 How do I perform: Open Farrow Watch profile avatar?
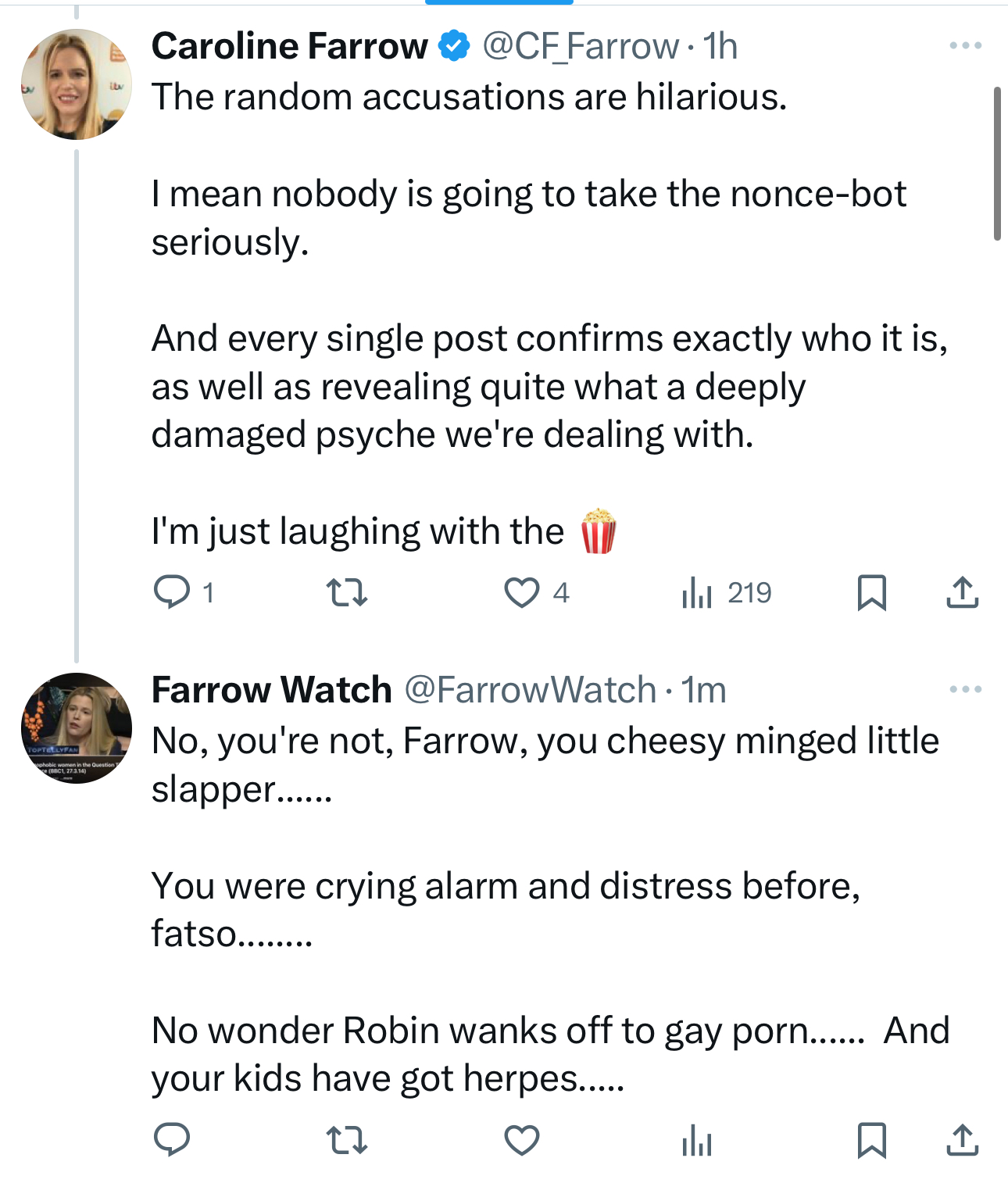(77, 728)
